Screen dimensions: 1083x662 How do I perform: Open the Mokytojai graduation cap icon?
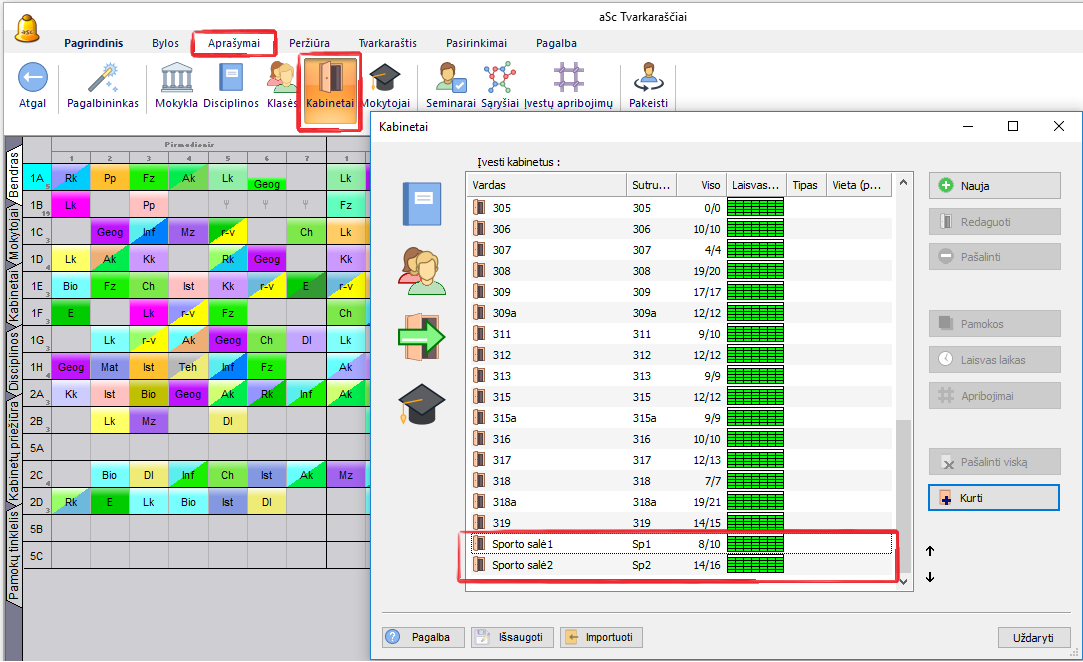click(385, 78)
